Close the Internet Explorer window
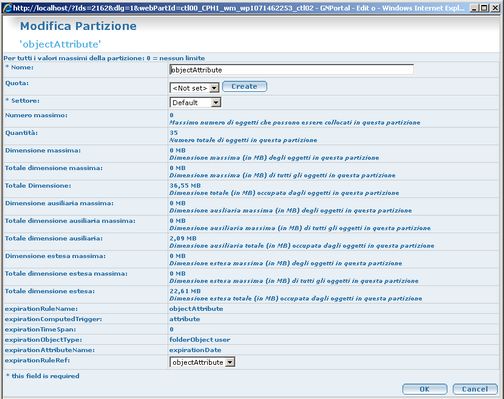The width and height of the screenshot is (504, 399). (495, 8)
